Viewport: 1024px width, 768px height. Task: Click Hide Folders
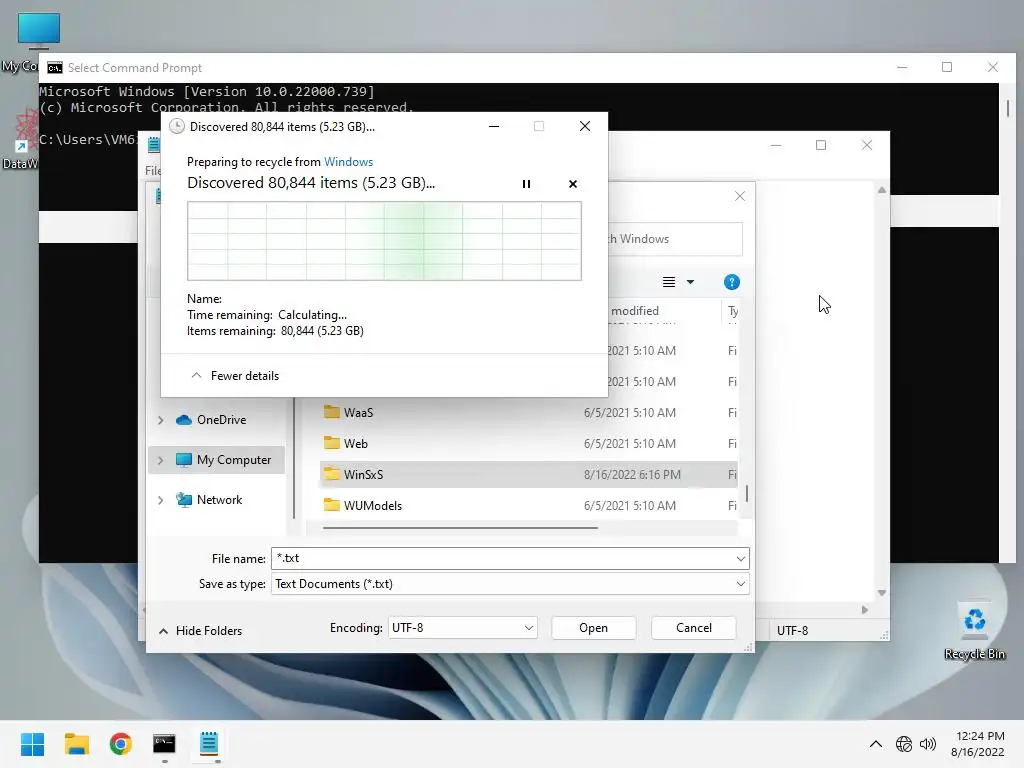tap(200, 631)
